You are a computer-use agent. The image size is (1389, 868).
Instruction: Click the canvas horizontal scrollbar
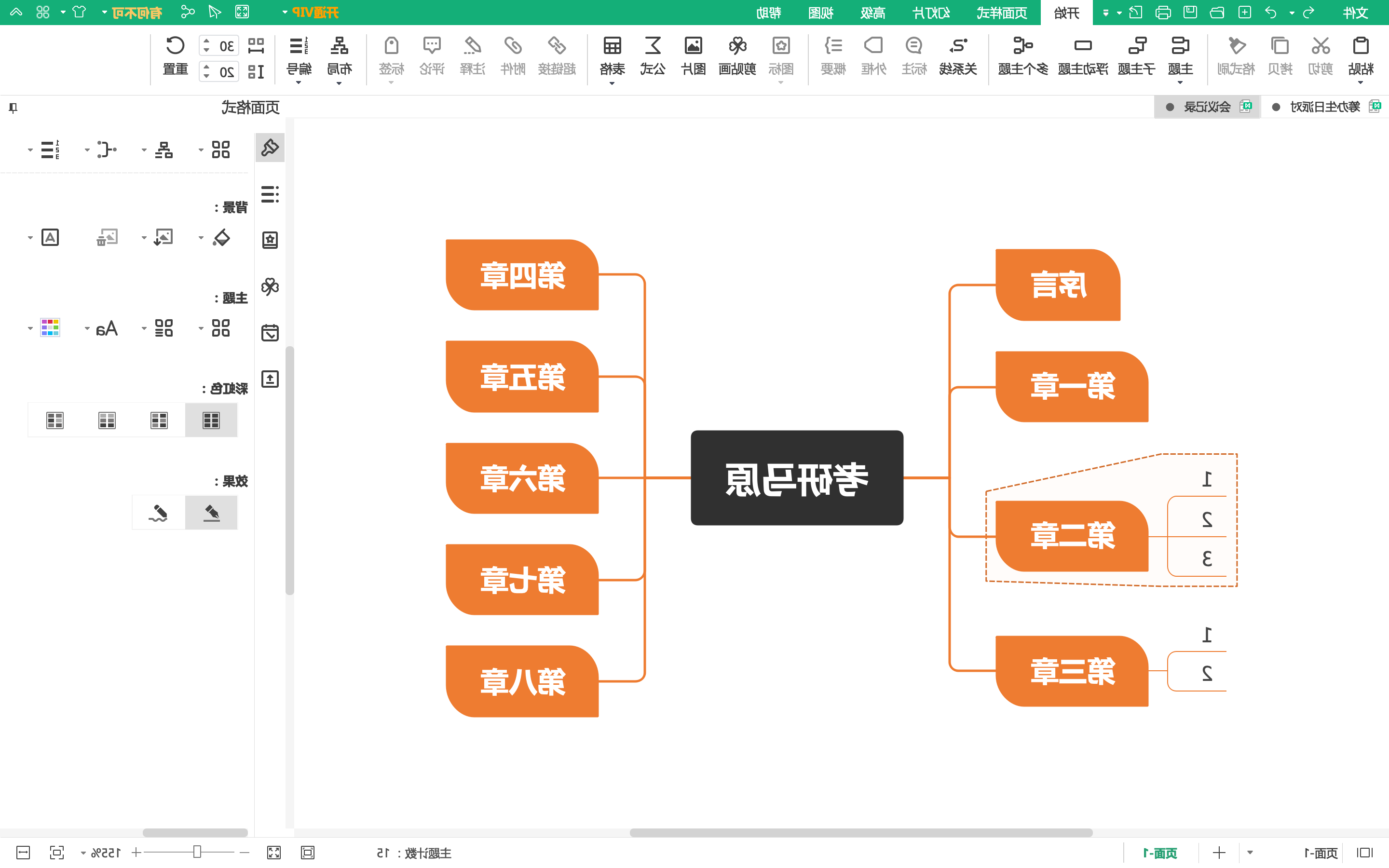[861, 832]
